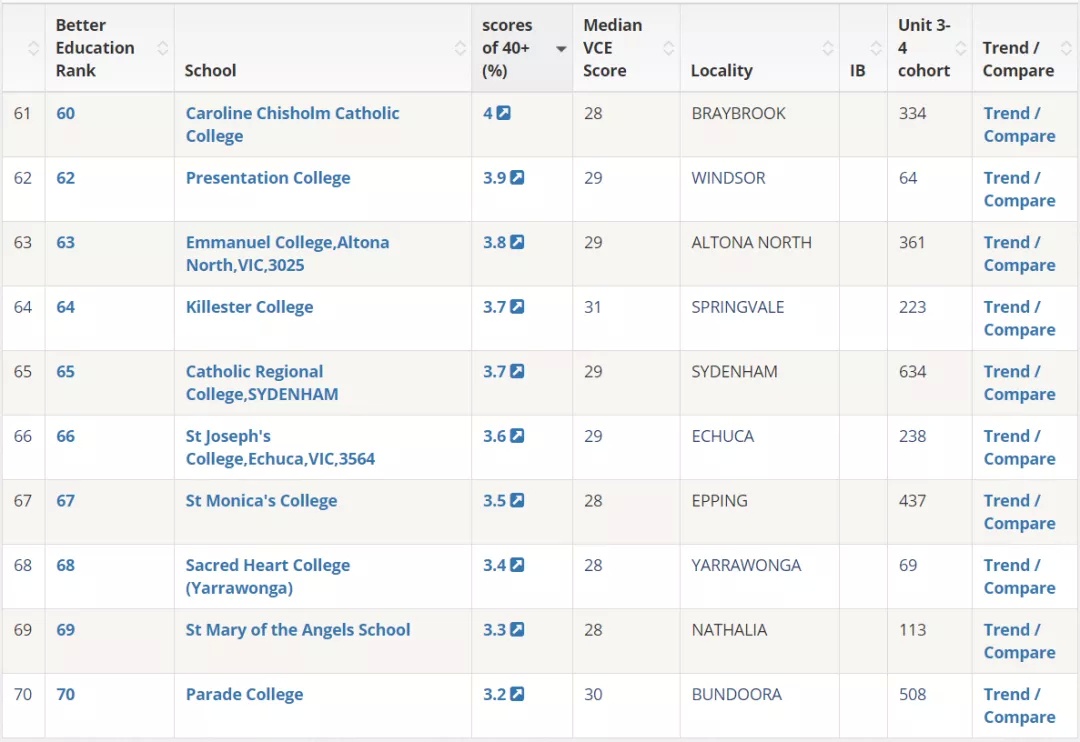1080x742 pixels.
Task: Open Trend / Compare for St Joseph's College
Action: point(1019,447)
